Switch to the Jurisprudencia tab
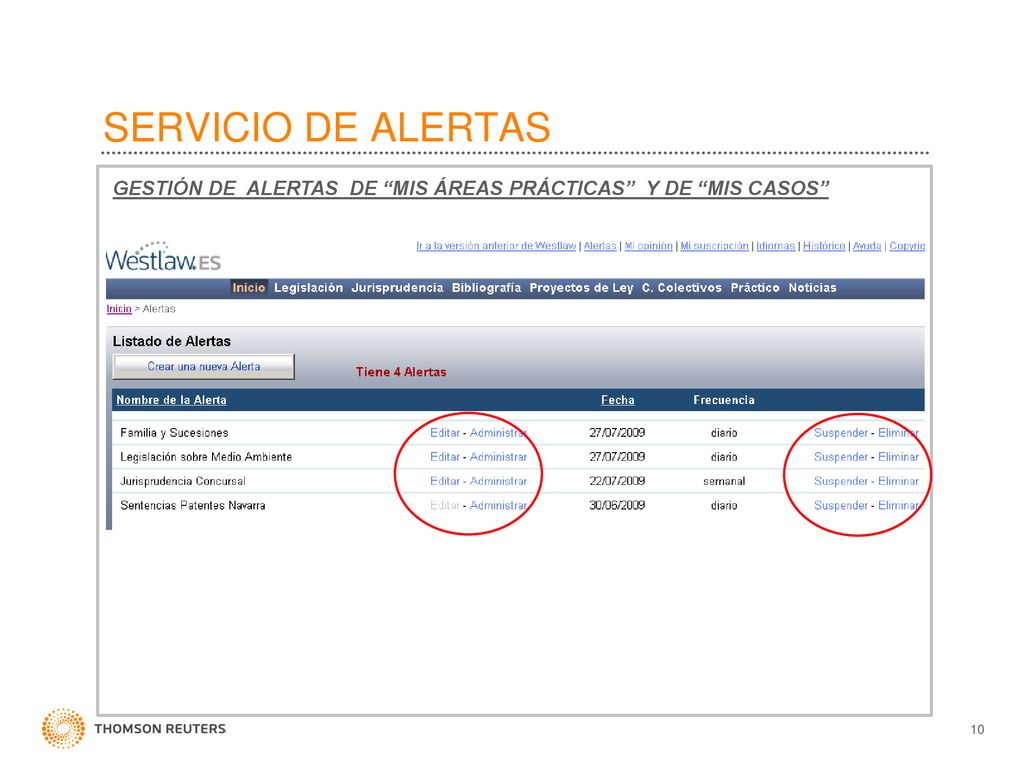Screen dimensions: 1024x768 pos(397,288)
